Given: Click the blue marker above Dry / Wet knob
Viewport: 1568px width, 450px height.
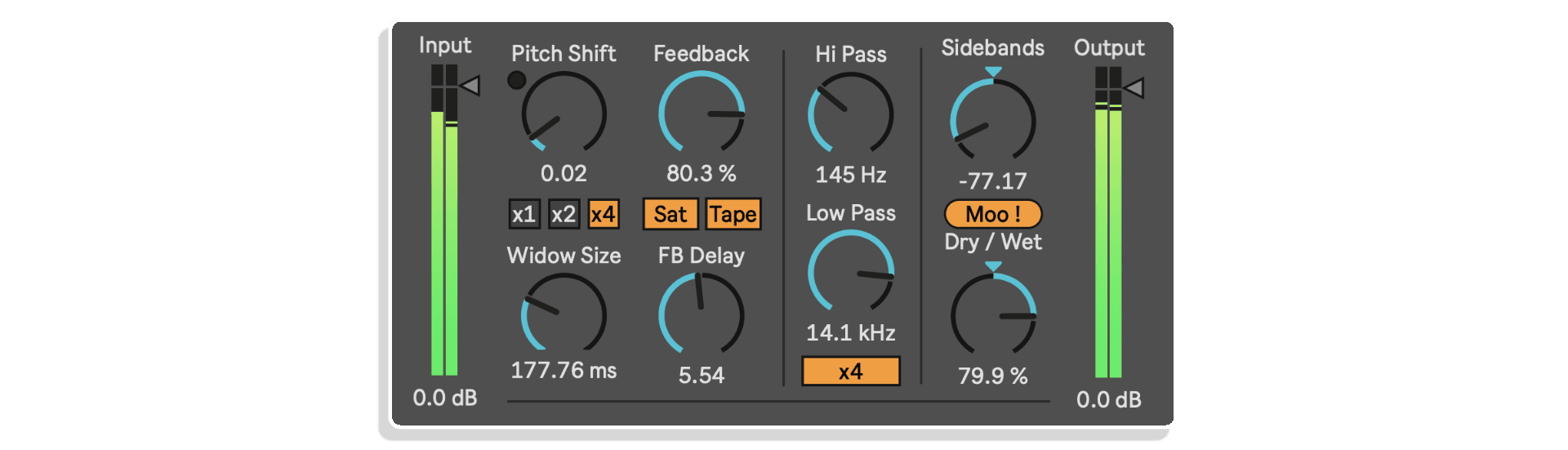Looking at the screenshot, I should pyautogui.click(x=993, y=267).
